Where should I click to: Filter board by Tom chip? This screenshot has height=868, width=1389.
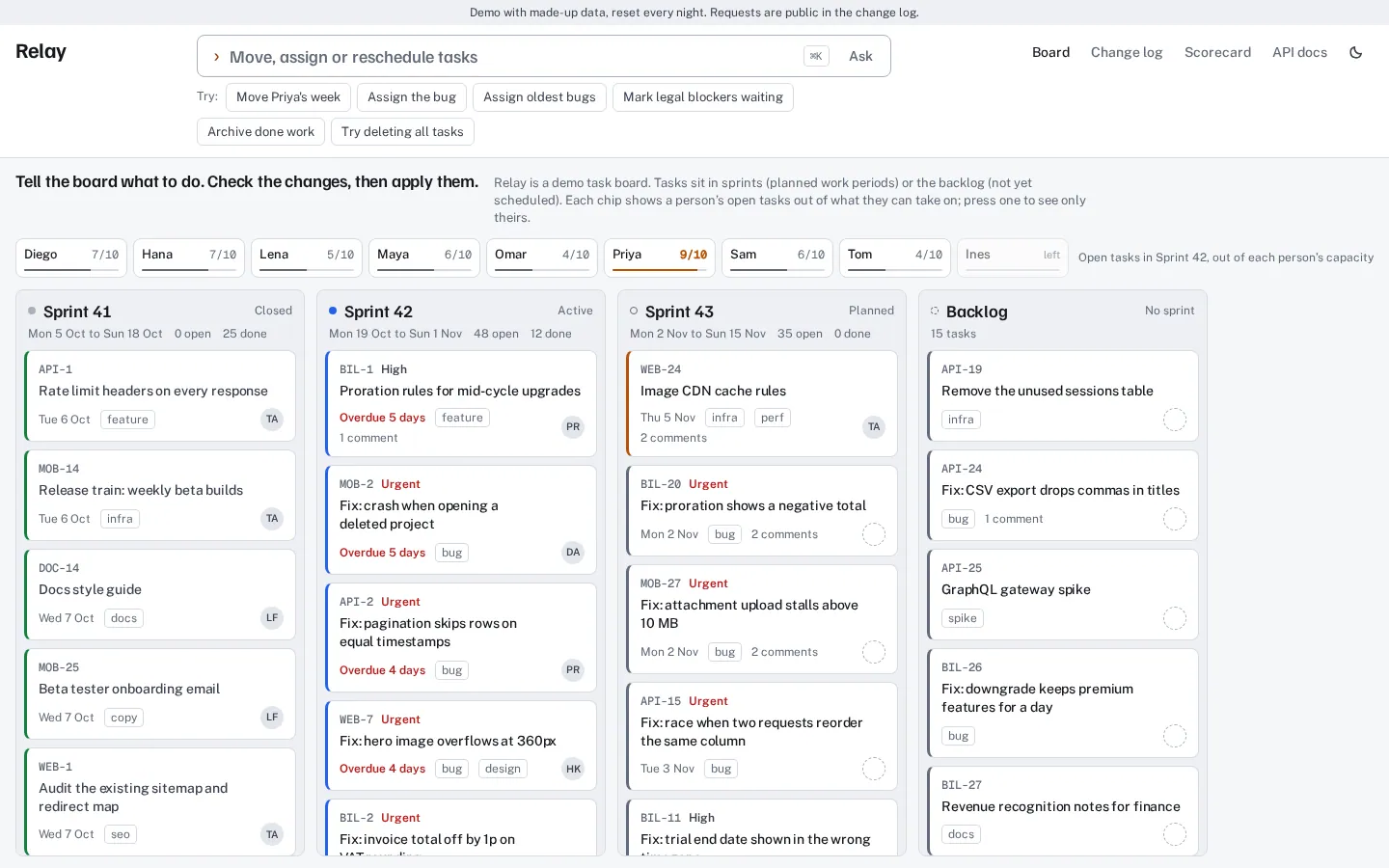click(895, 258)
